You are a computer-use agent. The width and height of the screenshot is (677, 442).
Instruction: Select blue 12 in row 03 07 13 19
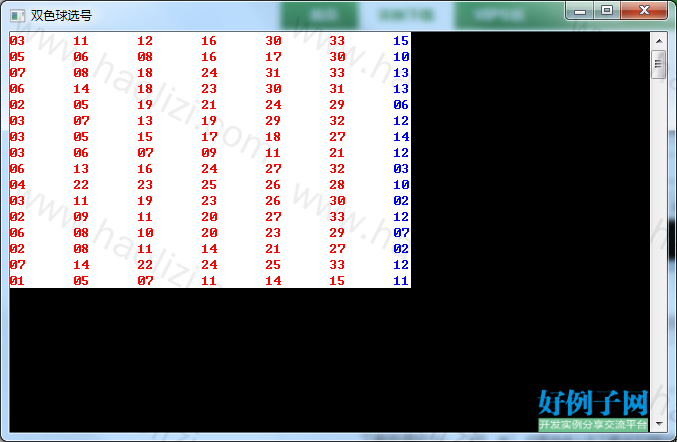401,120
